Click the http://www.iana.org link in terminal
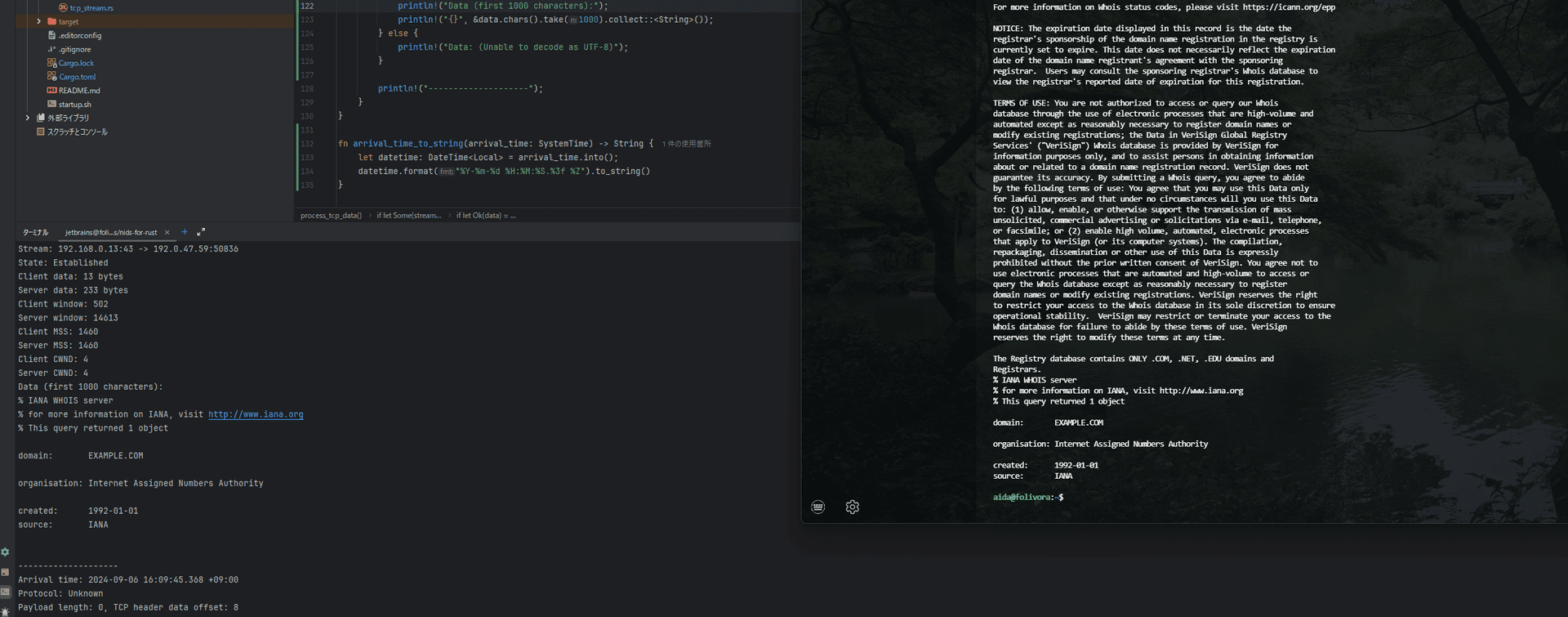This screenshot has width=1568, height=617. pyautogui.click(x=256, y=414)
